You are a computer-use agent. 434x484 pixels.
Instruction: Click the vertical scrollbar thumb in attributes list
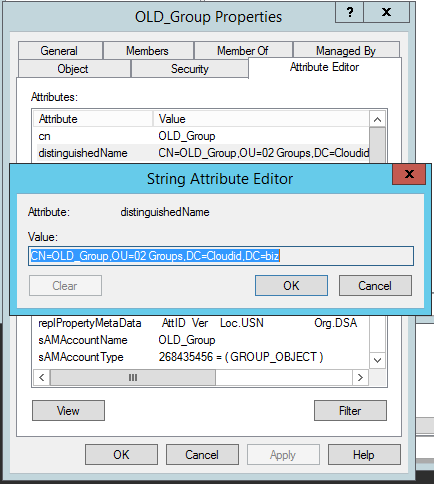click(x=377, y=145)
